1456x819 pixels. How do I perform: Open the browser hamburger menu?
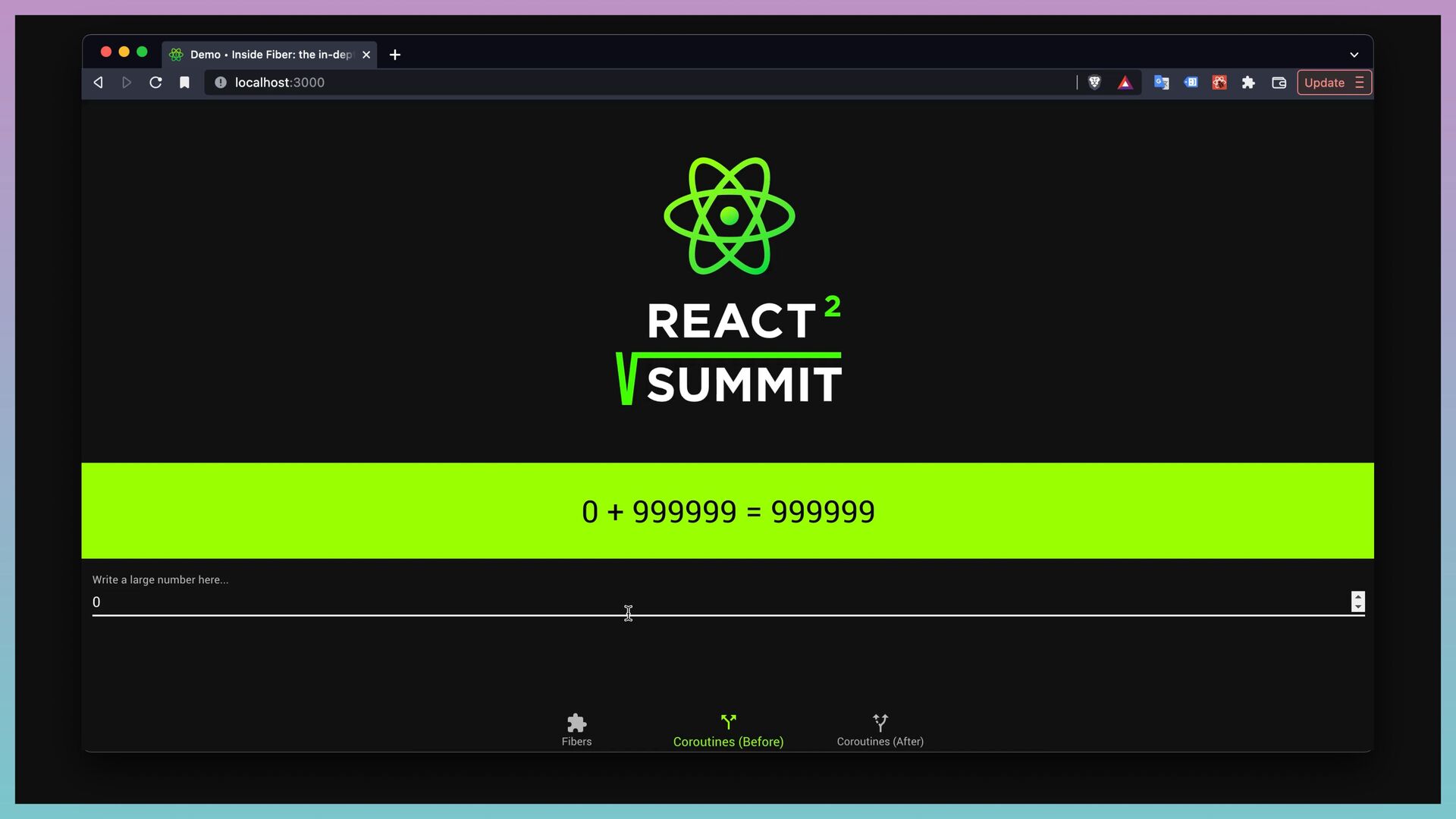click(x=1360, y=83)
